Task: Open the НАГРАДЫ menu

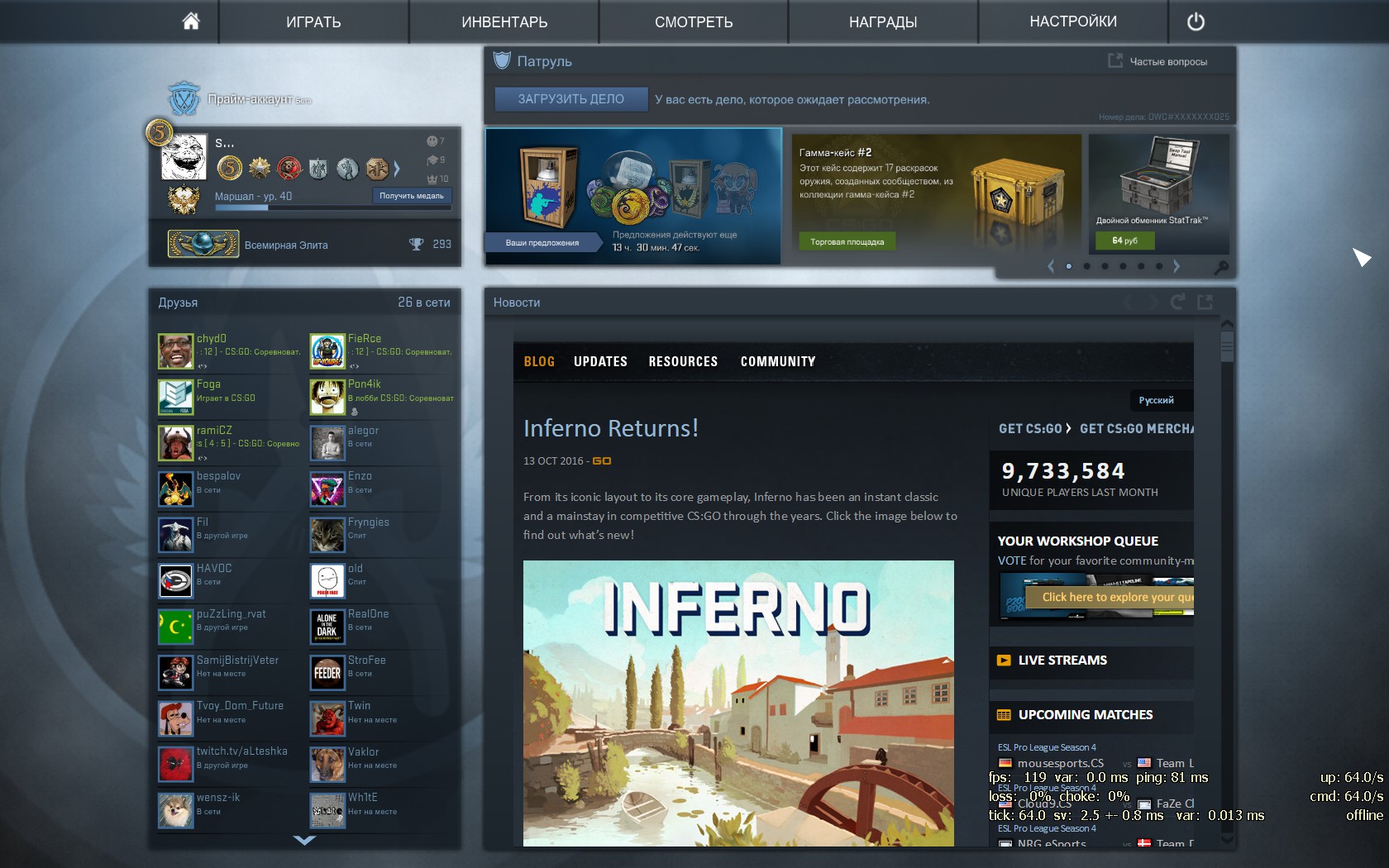Action: point(883,21)
